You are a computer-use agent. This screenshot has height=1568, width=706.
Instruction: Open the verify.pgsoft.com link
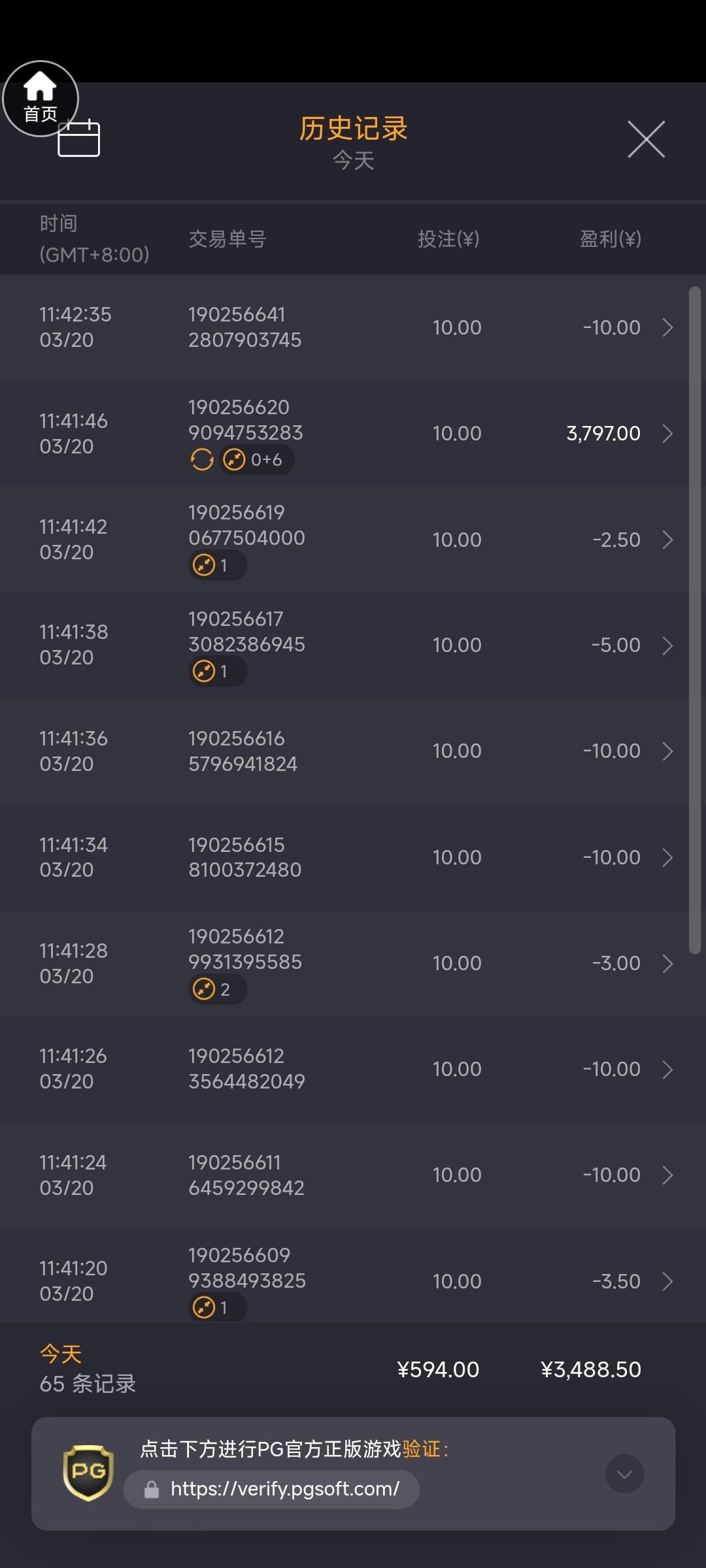point(284,1489)
